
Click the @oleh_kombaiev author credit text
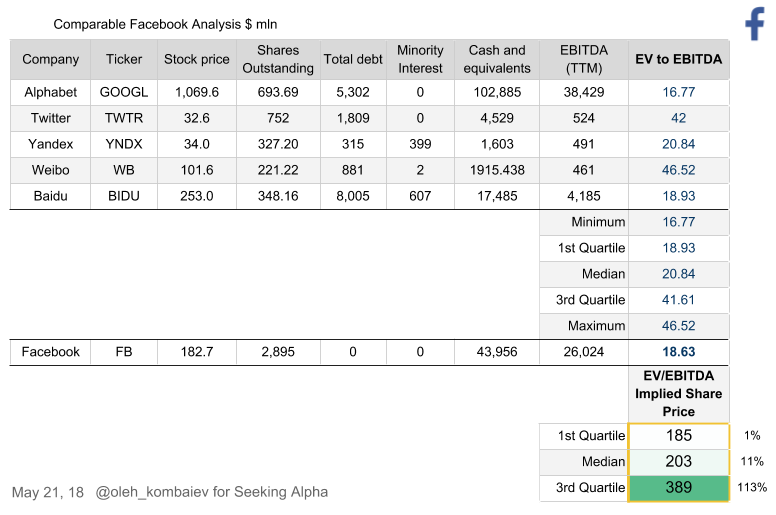click(211, 492)
